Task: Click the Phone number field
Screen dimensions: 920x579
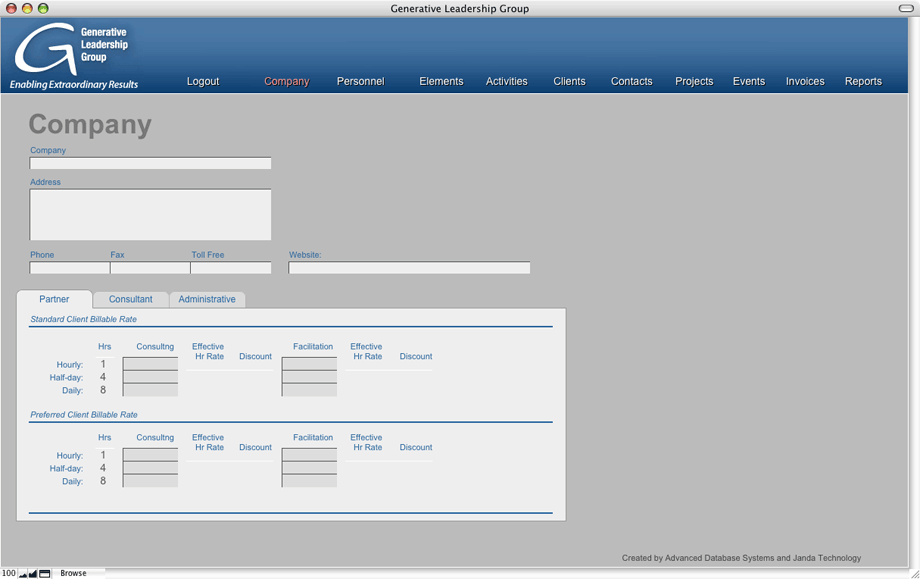Action: point(69,268)
